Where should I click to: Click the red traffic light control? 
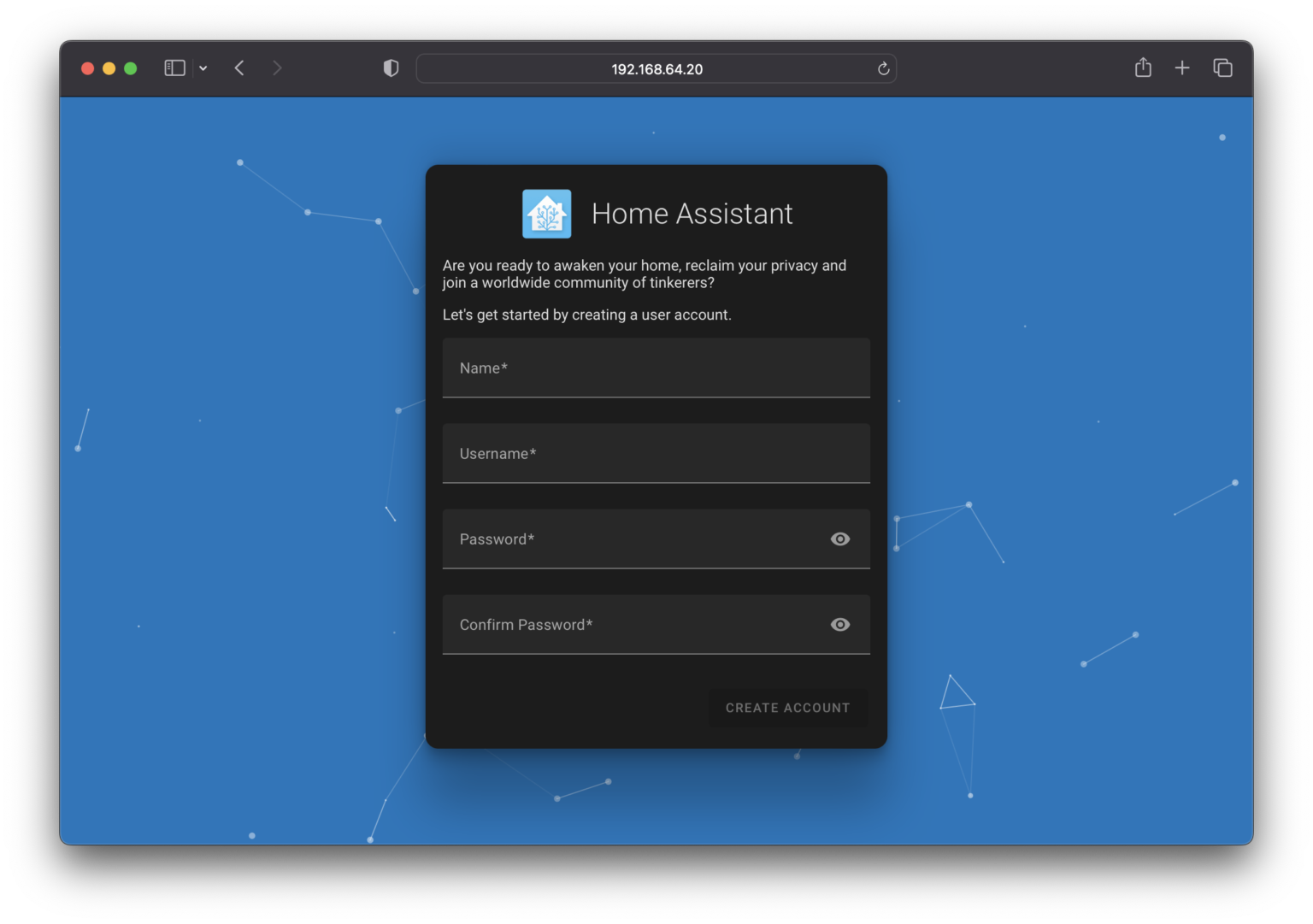(x=87, y=68)
